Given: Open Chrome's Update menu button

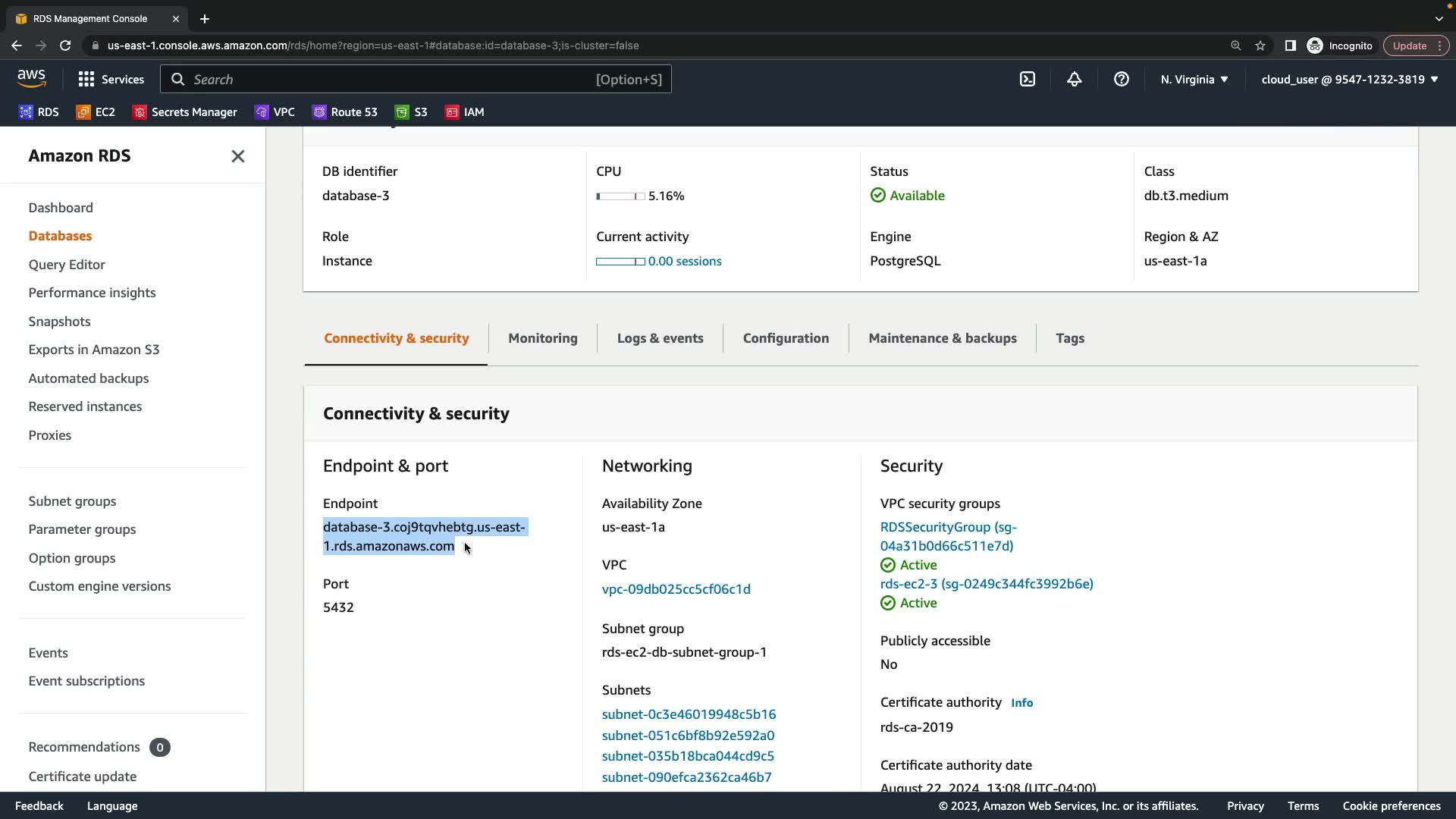Looking at the screenshot, I should tap(1415, 45).
